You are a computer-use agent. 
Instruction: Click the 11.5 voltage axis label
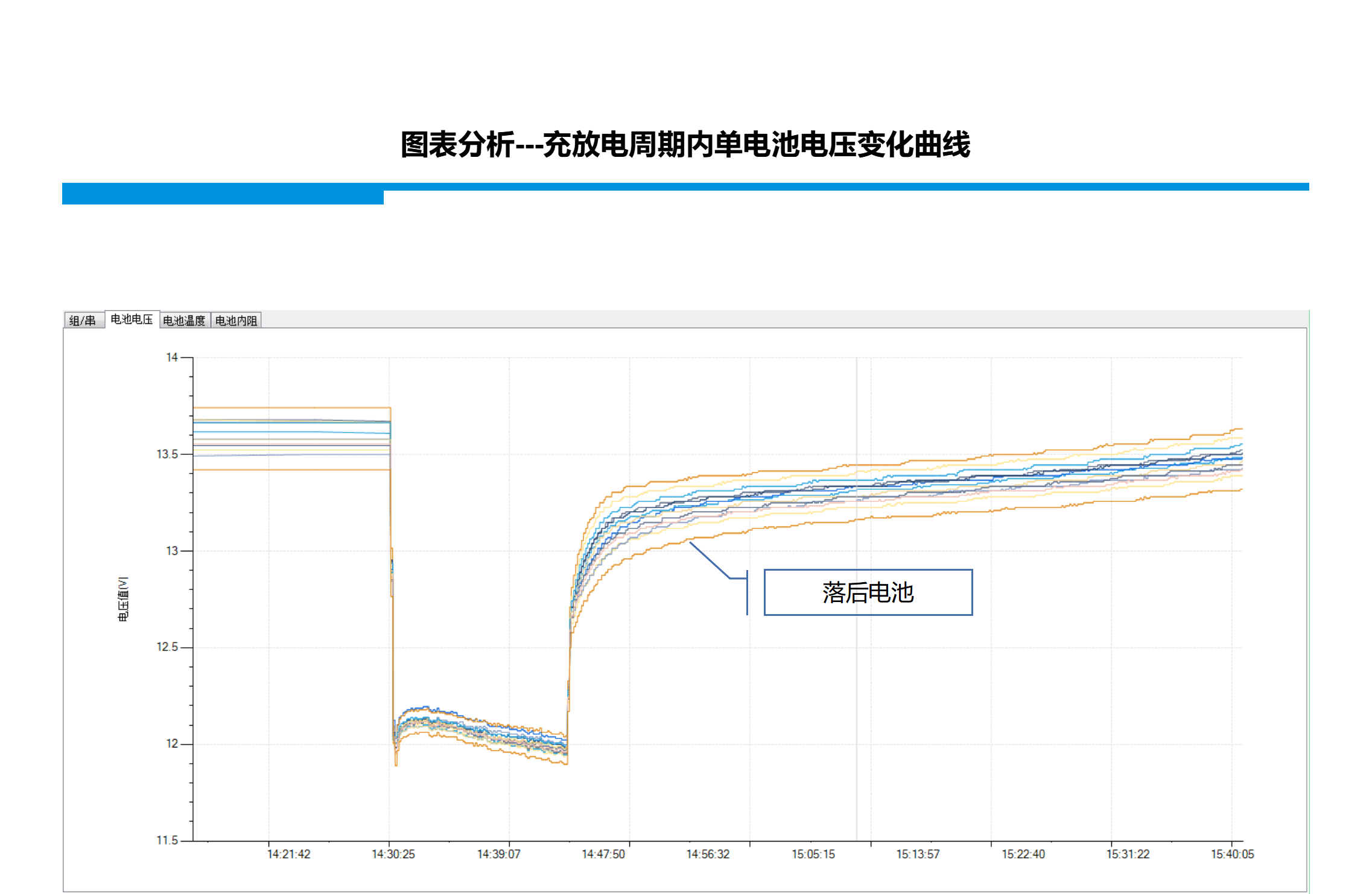click(x=167, y=840)
